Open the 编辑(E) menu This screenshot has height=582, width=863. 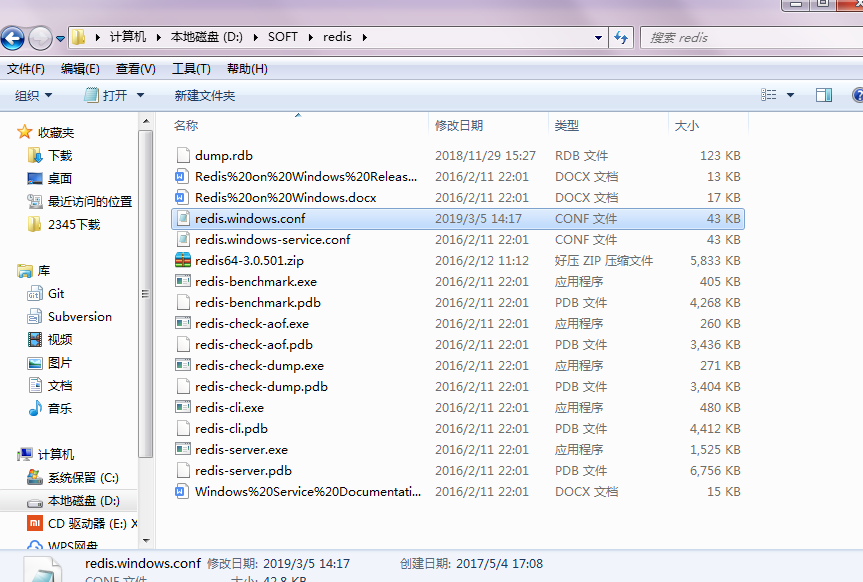click(x=80, y=69)
